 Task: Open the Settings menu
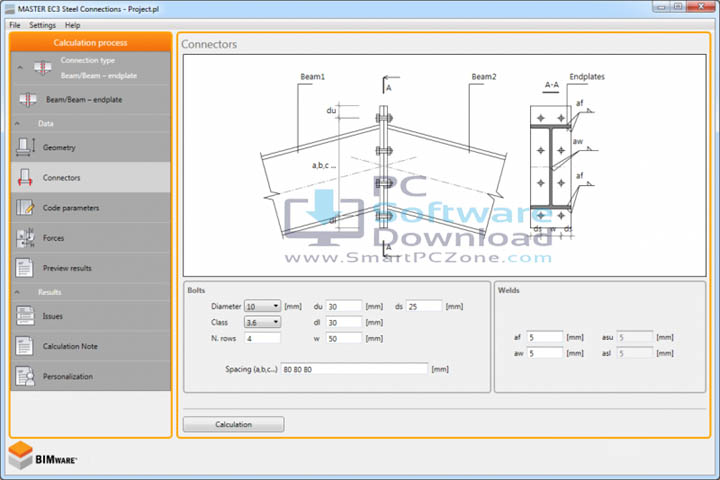coord(42,25)
